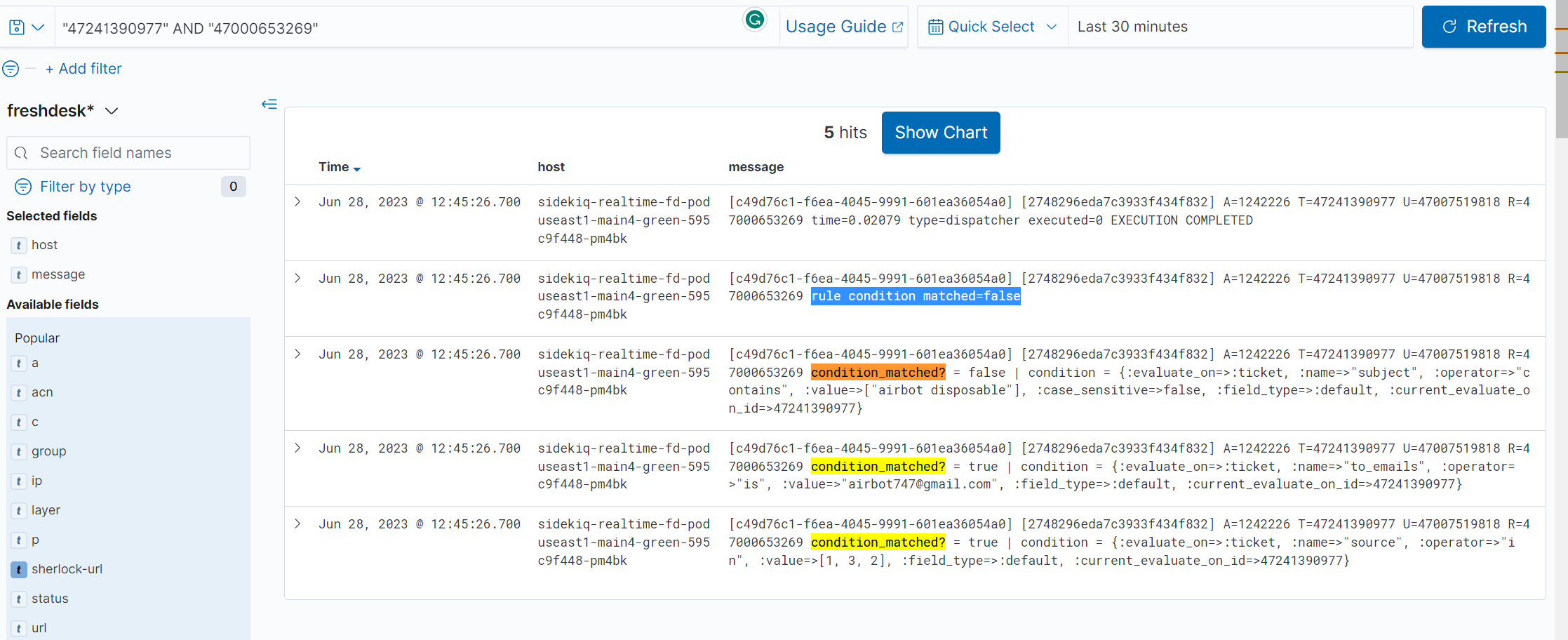Click the external link icon on Usage Guide
This screenshot has width=1568, height=640.
tap(897, 27)
